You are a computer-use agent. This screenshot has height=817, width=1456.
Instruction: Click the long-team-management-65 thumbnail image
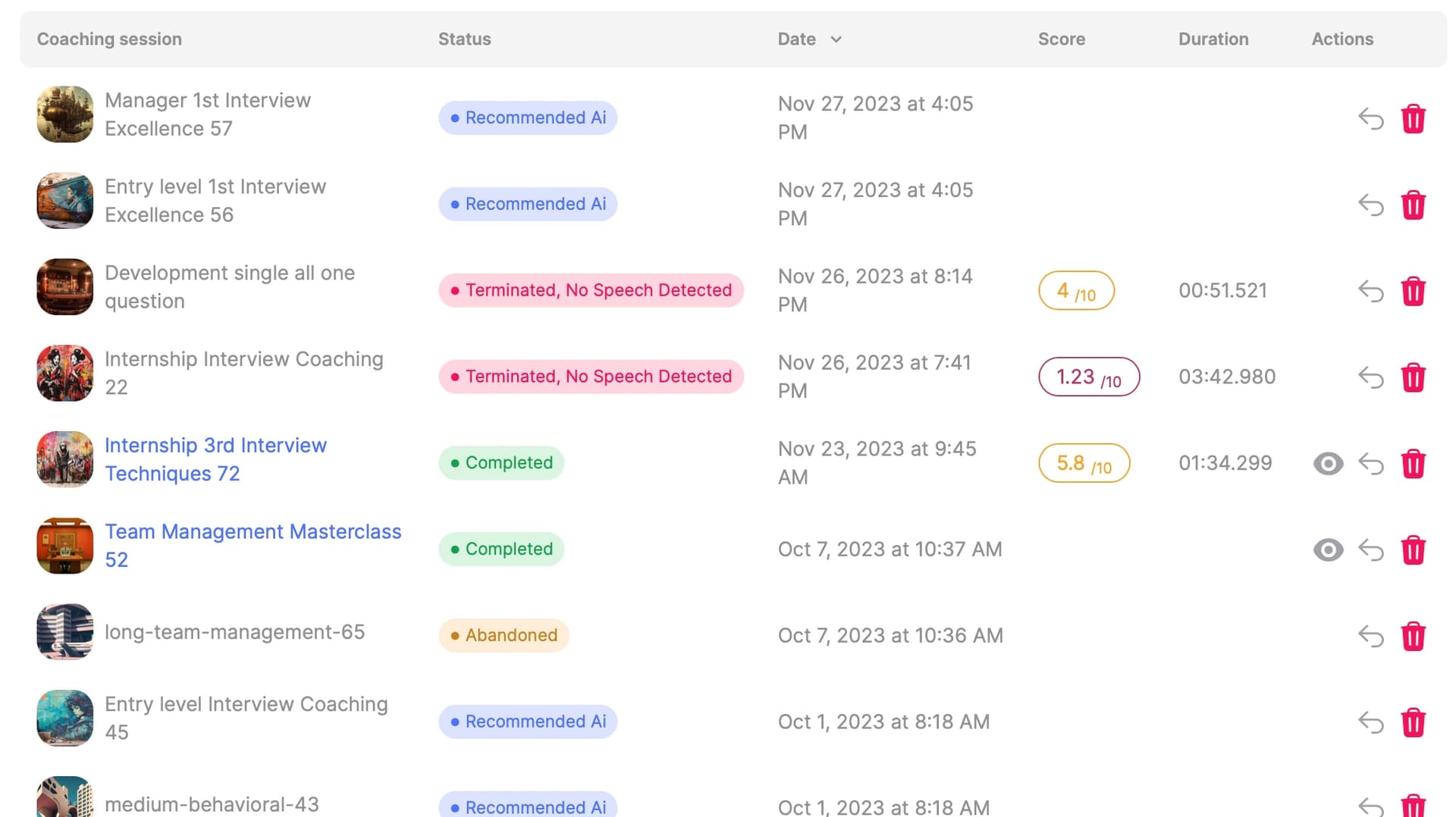pyautogui.click(x=65, y=631)
